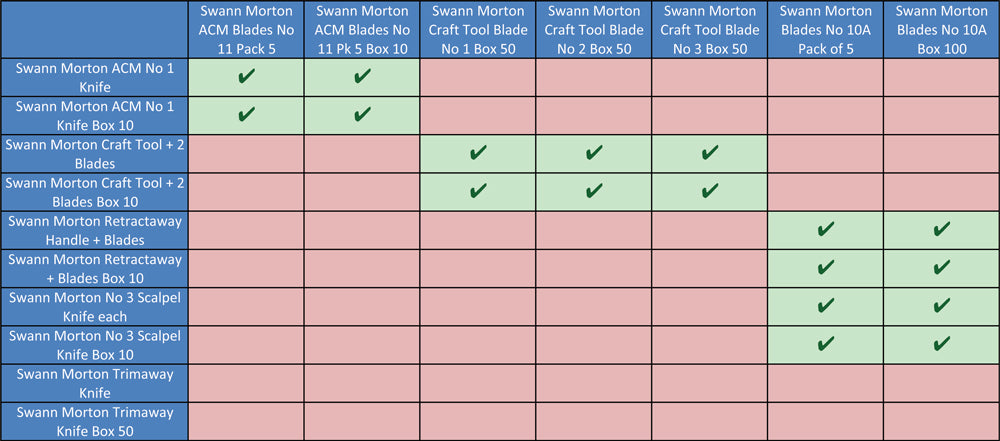Select column header ACM Blades No 11 Pack 5
This screenshot has height=441, width=1000.
pos(246,29)
